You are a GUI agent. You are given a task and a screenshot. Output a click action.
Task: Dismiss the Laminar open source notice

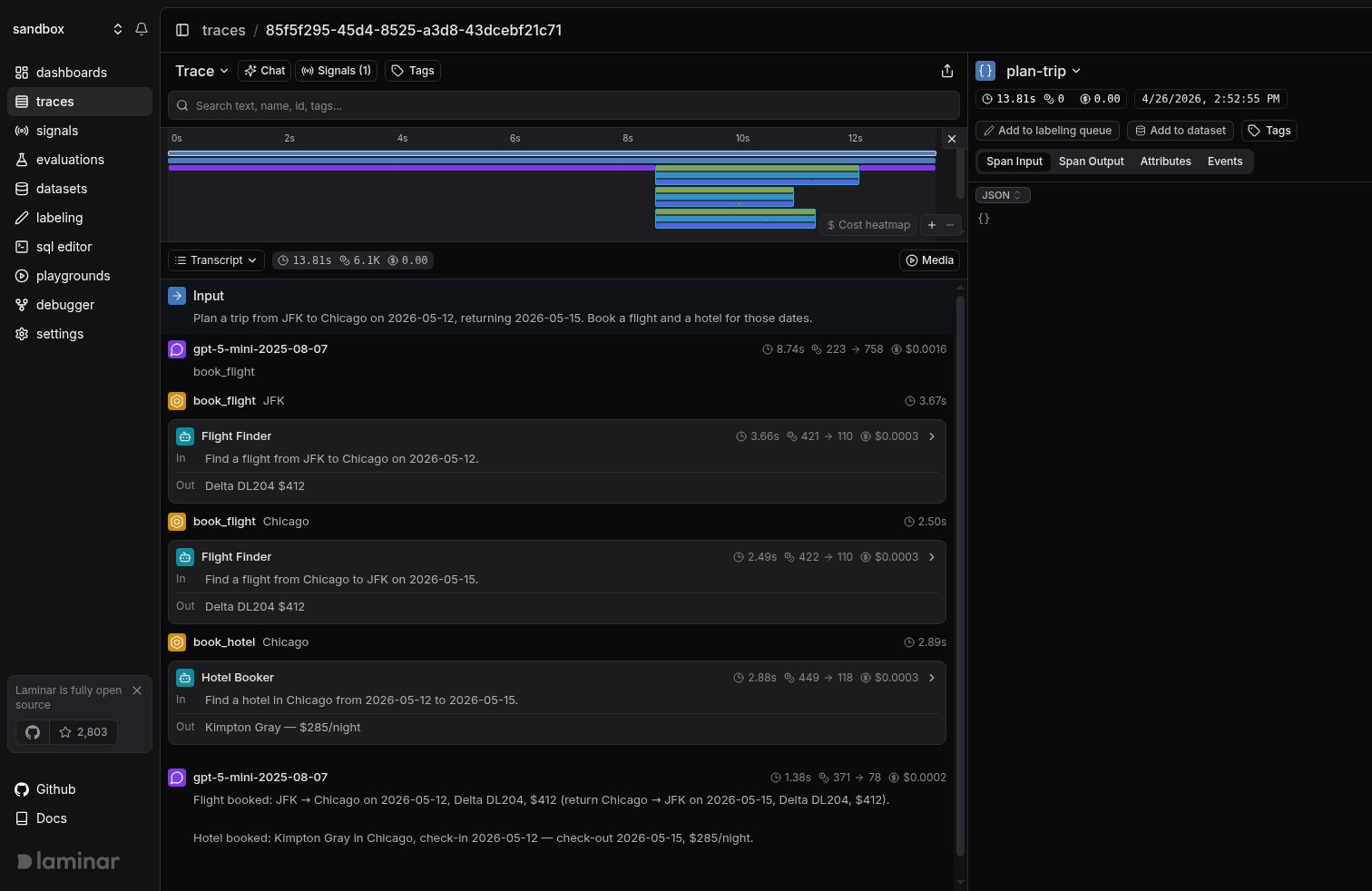(x=137, y=690)
